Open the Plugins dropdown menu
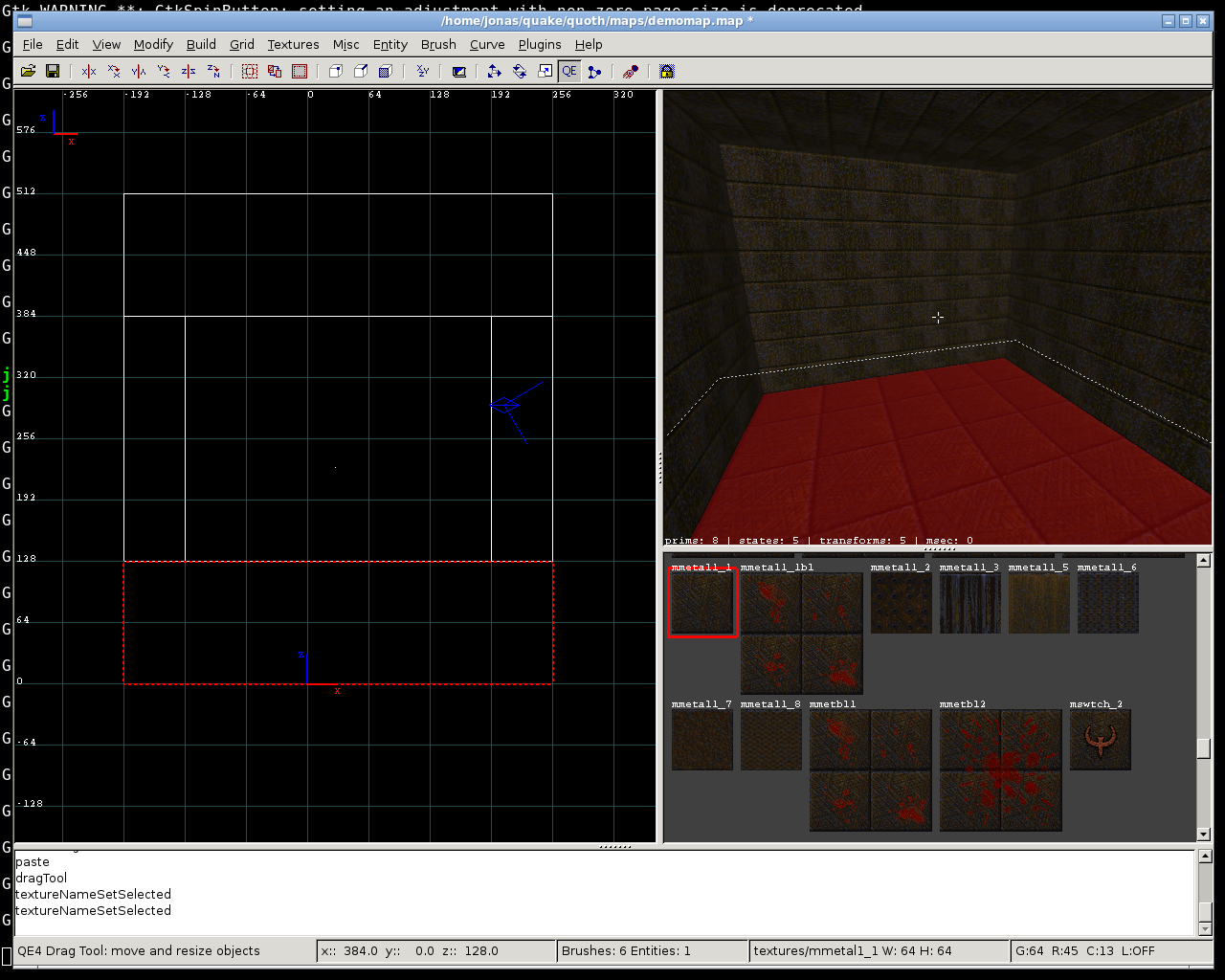Image resolution: width=1225 pixels, height=980 pixels. coord(539,44)
